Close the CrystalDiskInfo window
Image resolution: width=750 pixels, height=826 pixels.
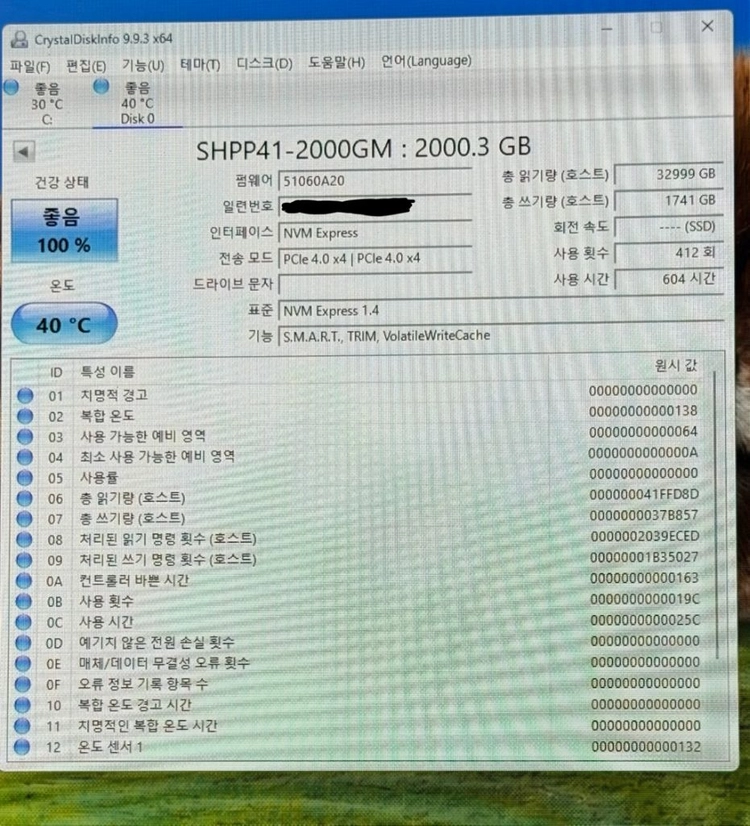coord(707,26)
